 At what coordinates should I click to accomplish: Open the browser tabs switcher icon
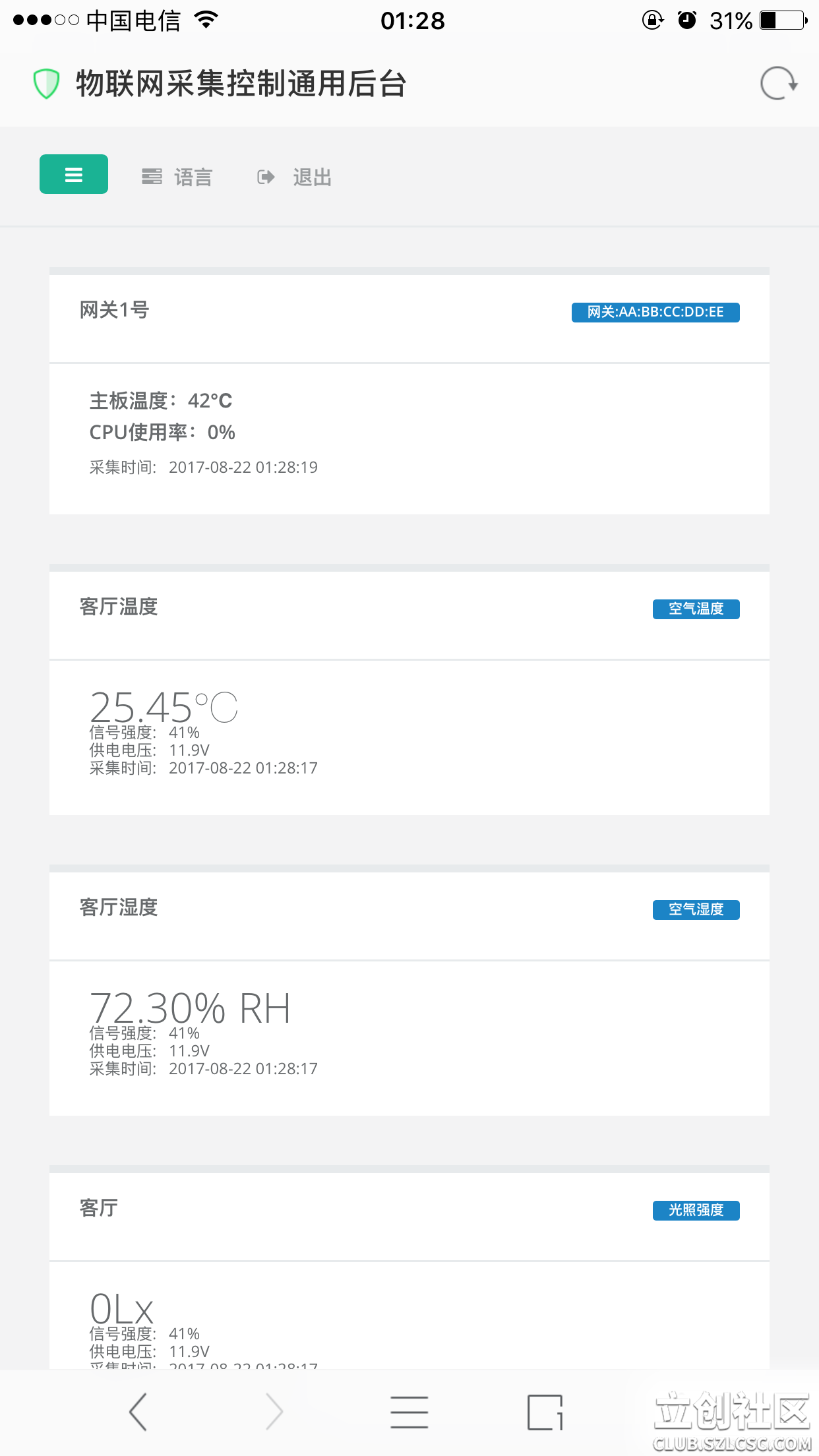(545, 1412)
